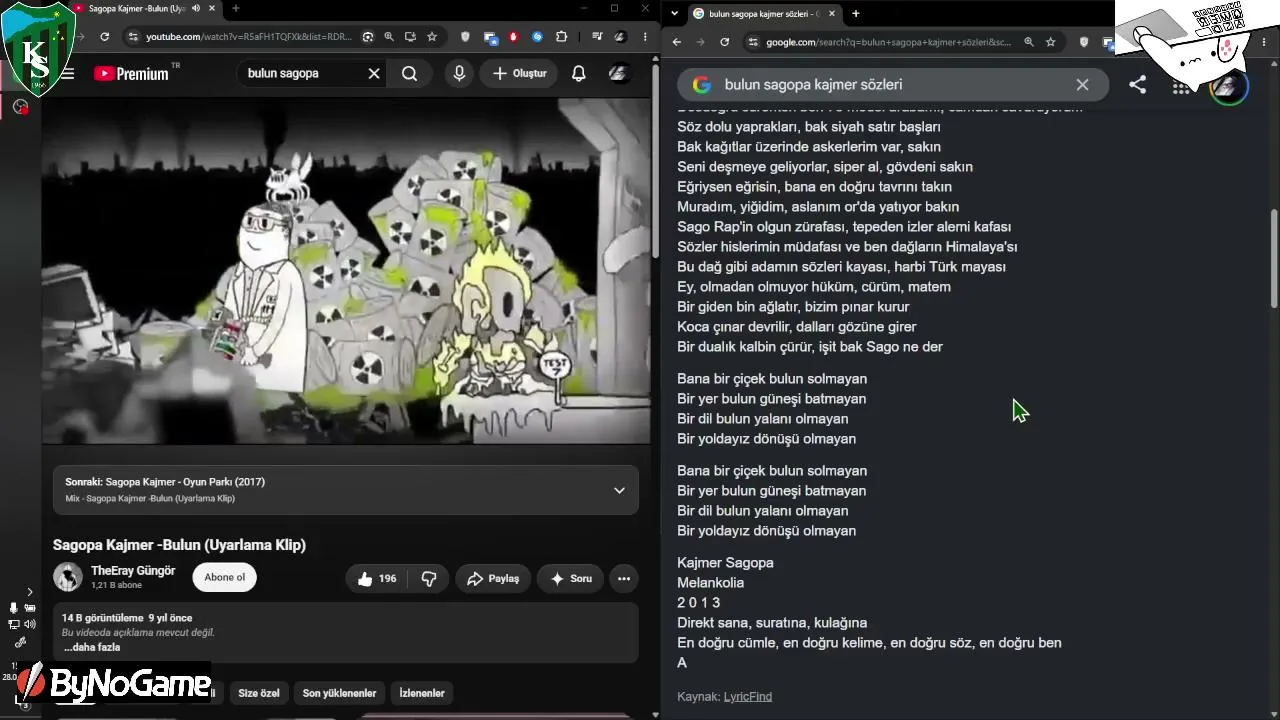The width and height of the screenshot is (1280, 720).
Task: Like the Sagopa Kajmer video
Action: [377, 578]
